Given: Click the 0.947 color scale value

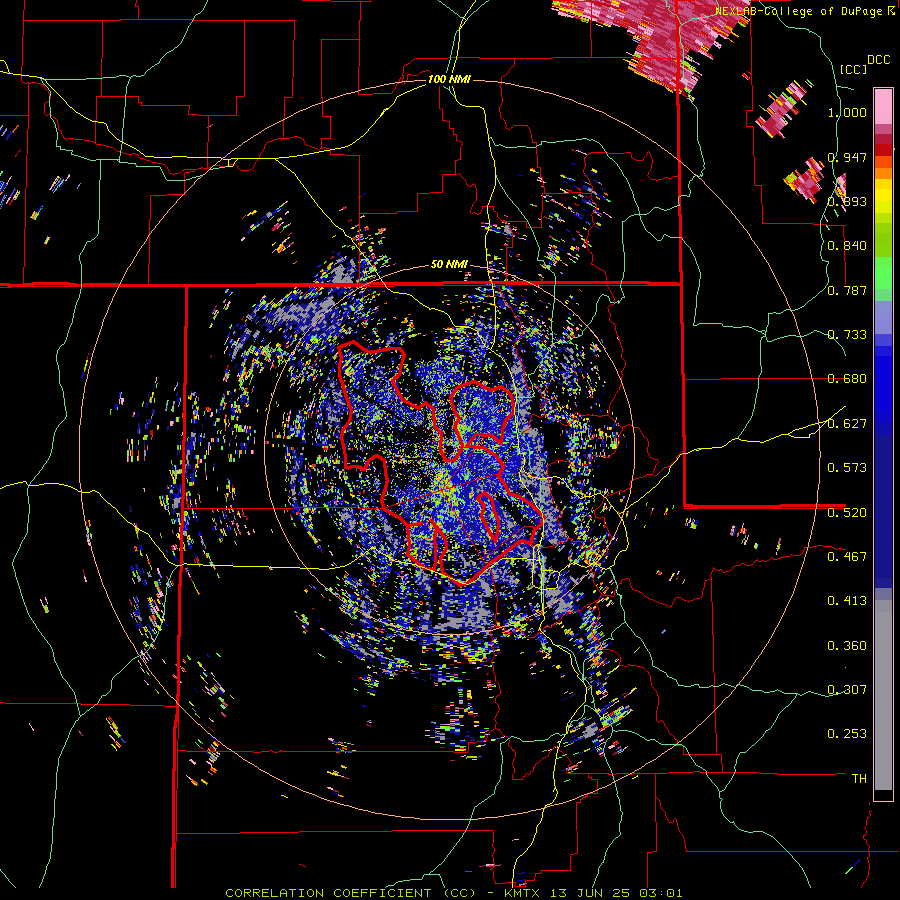Looking at the screenshot, I should coord(847,157).
